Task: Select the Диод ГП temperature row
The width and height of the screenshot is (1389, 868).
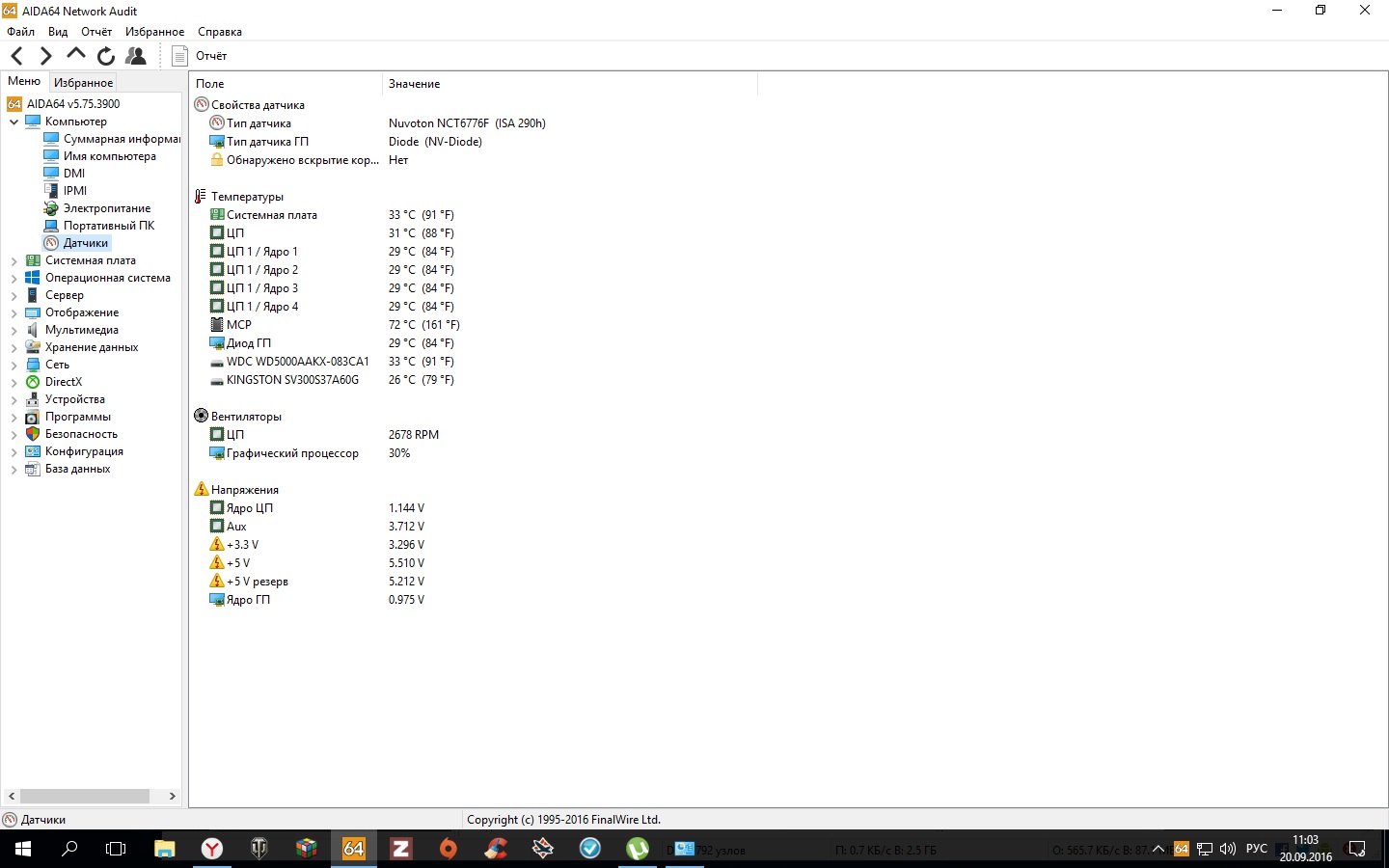Action: (x=248, y=343)
